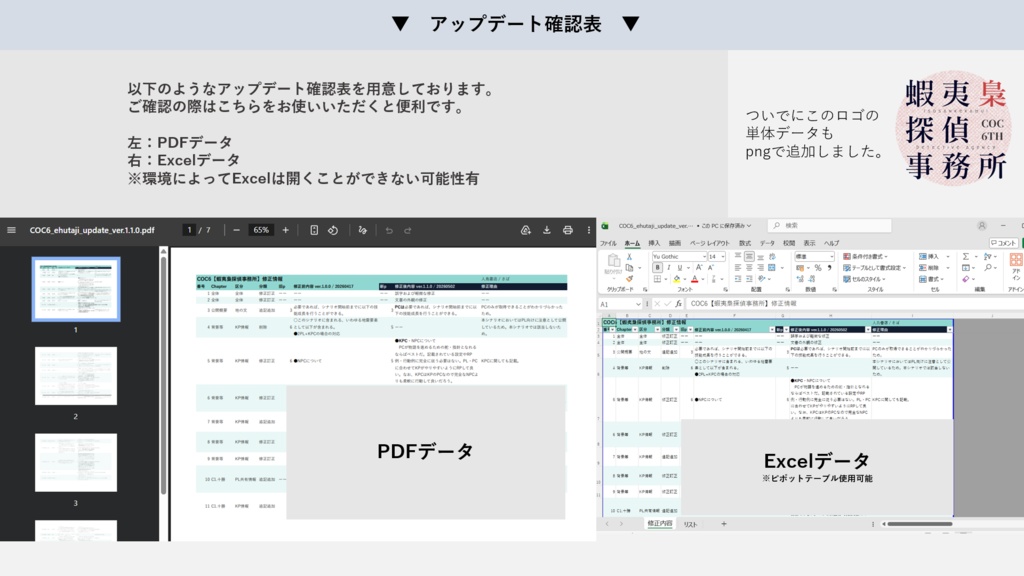Image resolution: width=1024 pixels, height=576 pixels.
Task: Click the Excel formula bar text
Action: click(743, 304)
